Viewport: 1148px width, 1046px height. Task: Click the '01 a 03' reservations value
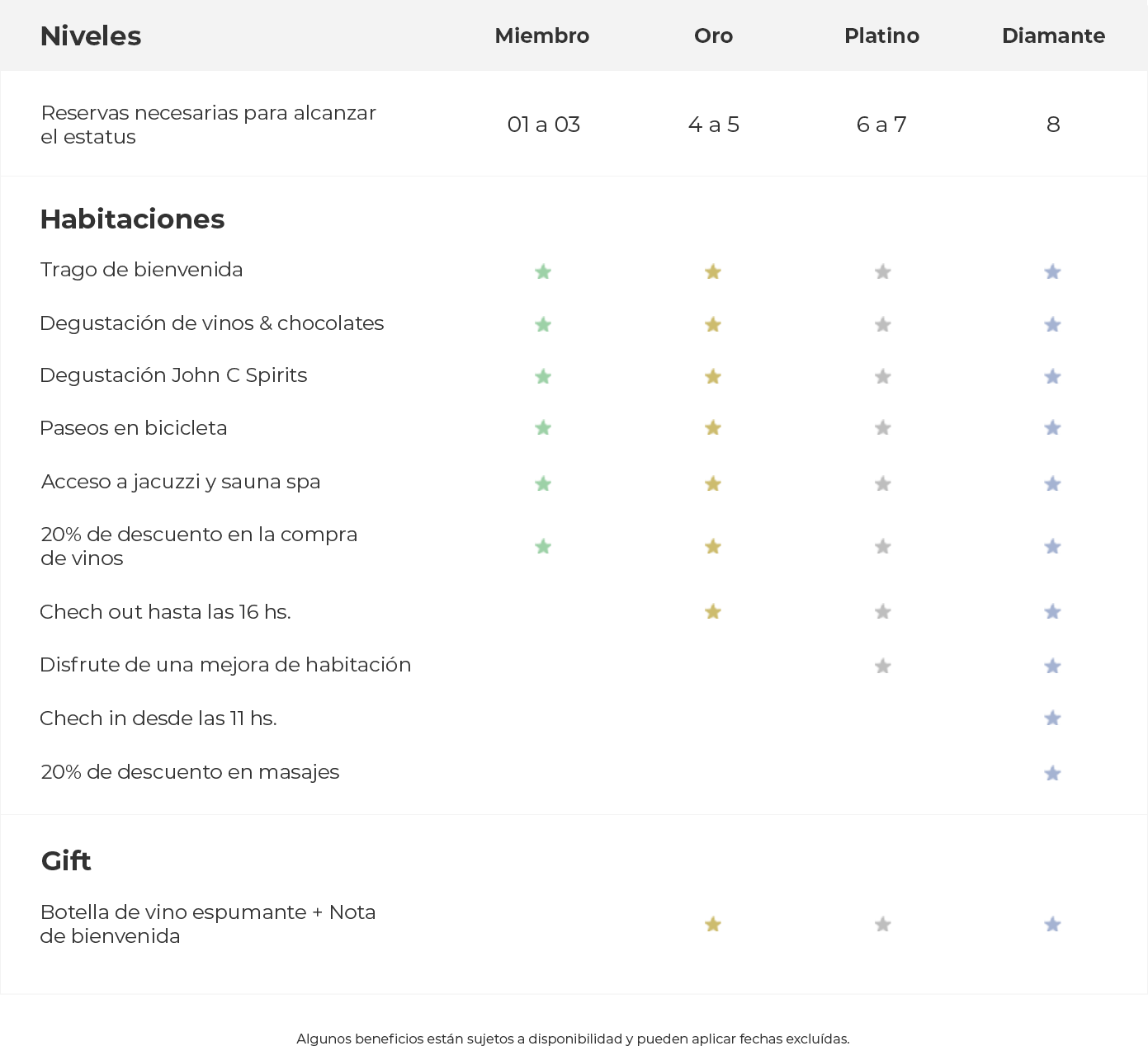(544, 125)
